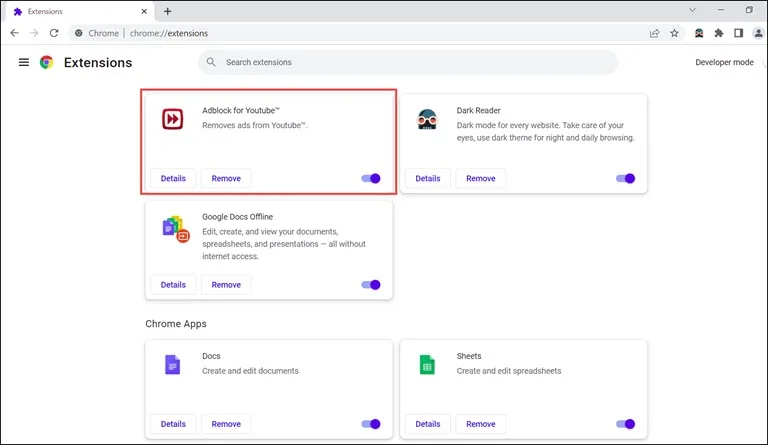
Task: Focus the Search extensions field
Action: coord(408,62)
